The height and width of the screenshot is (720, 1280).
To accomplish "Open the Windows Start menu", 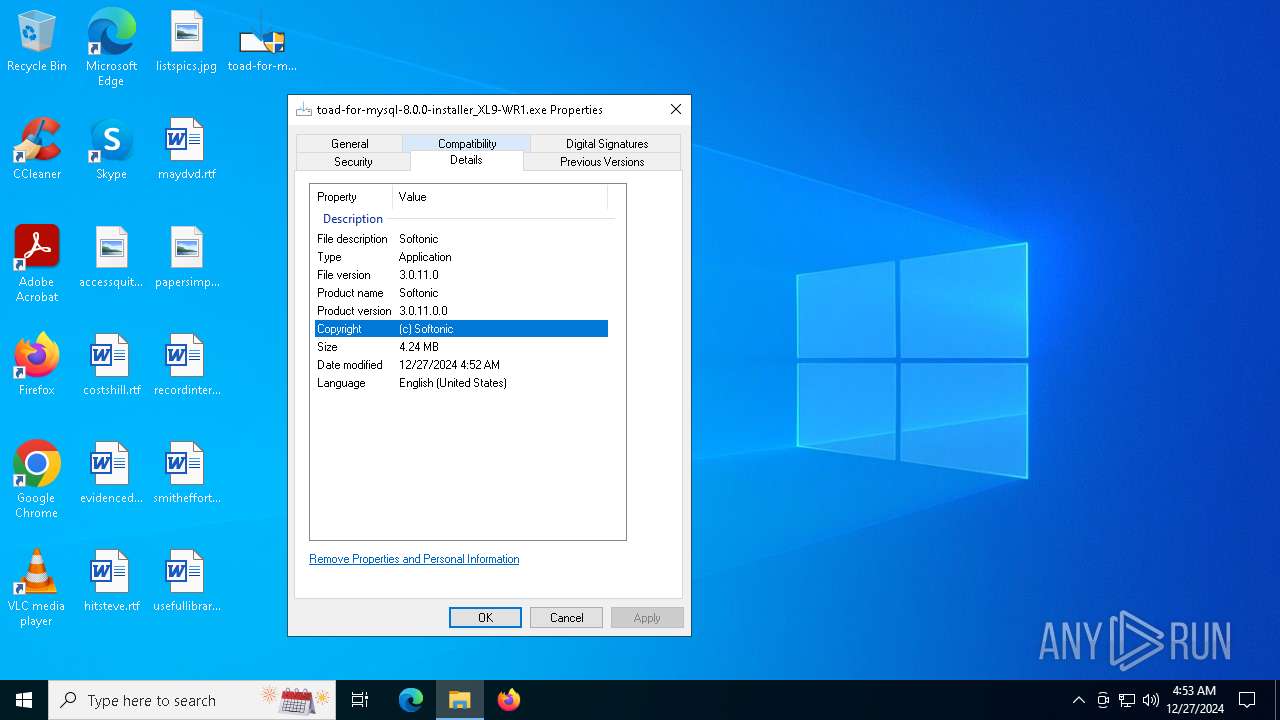I will coord(24,700).
